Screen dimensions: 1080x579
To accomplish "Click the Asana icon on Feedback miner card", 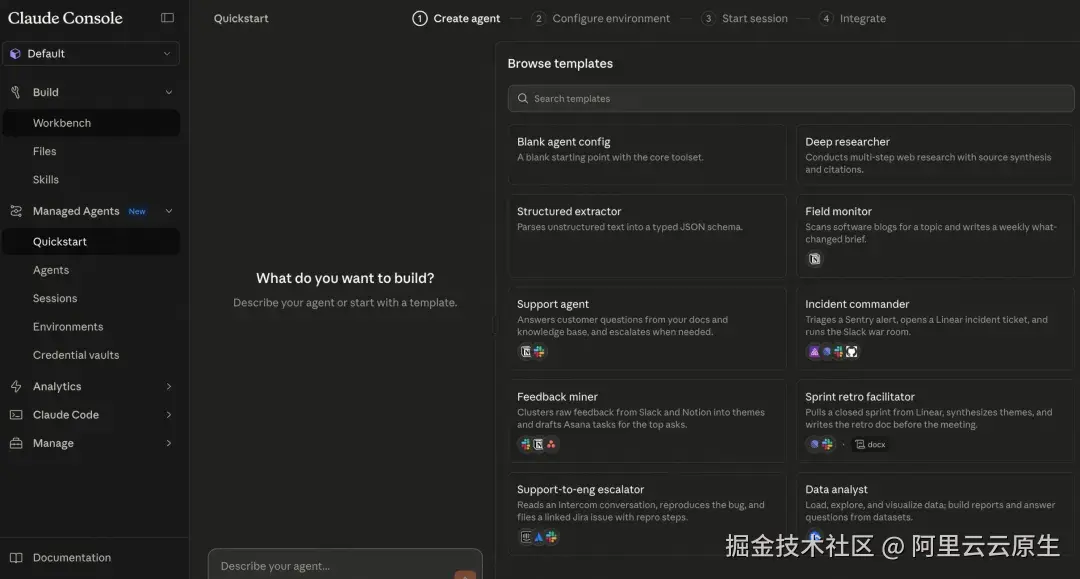I will pos(551,445).
